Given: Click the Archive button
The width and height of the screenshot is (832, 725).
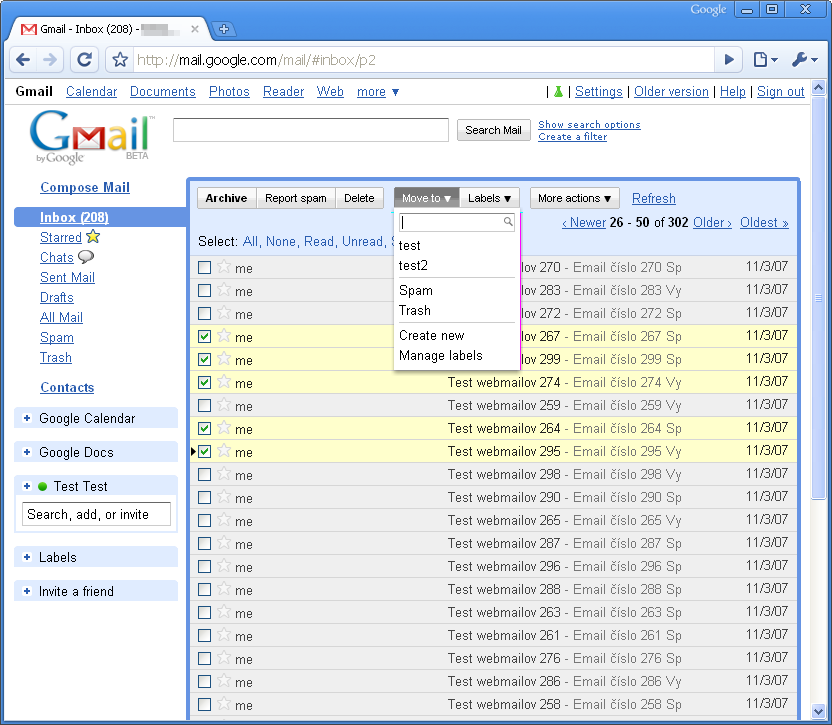Looking at the screenshot, I should click(226, 198).
